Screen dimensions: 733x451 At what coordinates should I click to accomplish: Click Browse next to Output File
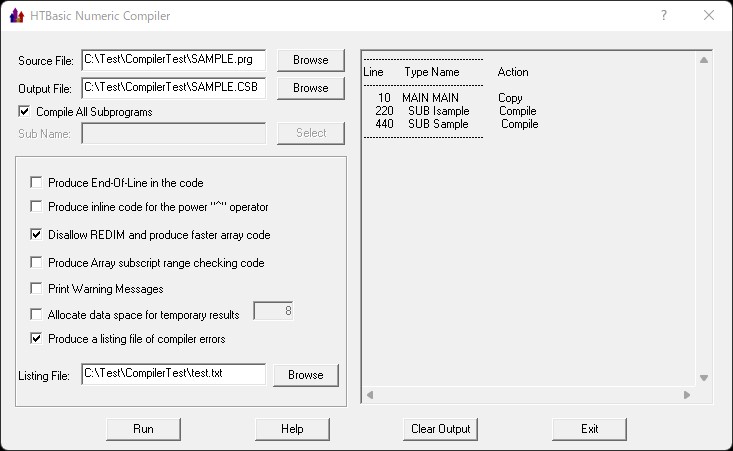point(311,88)
